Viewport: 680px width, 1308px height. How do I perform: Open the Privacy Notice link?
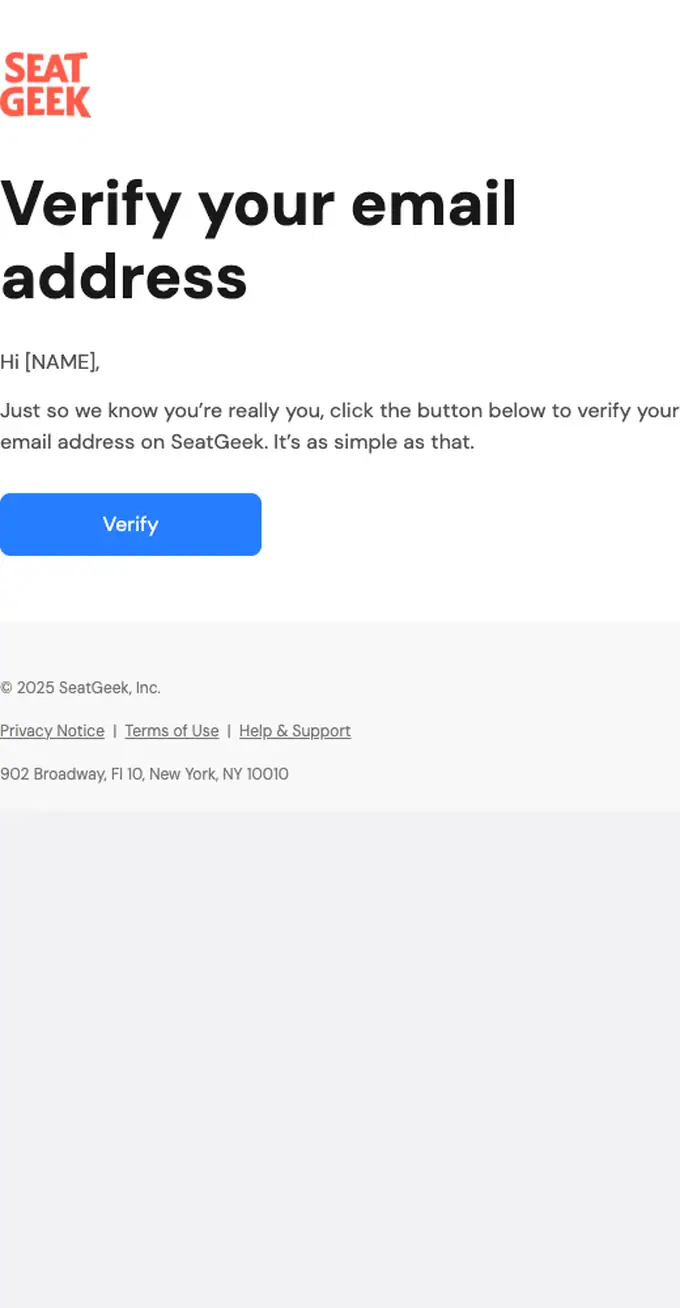click(52, 731)
